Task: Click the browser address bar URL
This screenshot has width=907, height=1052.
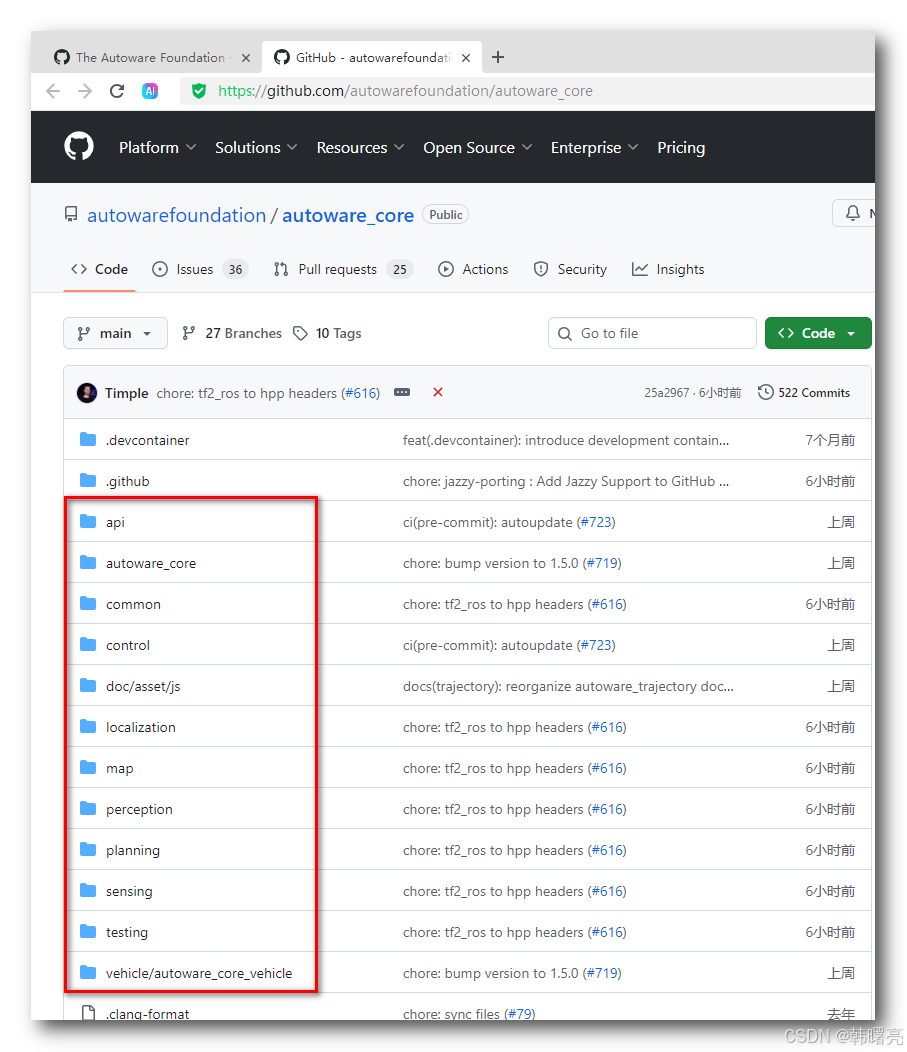Action: click(405, 91)
